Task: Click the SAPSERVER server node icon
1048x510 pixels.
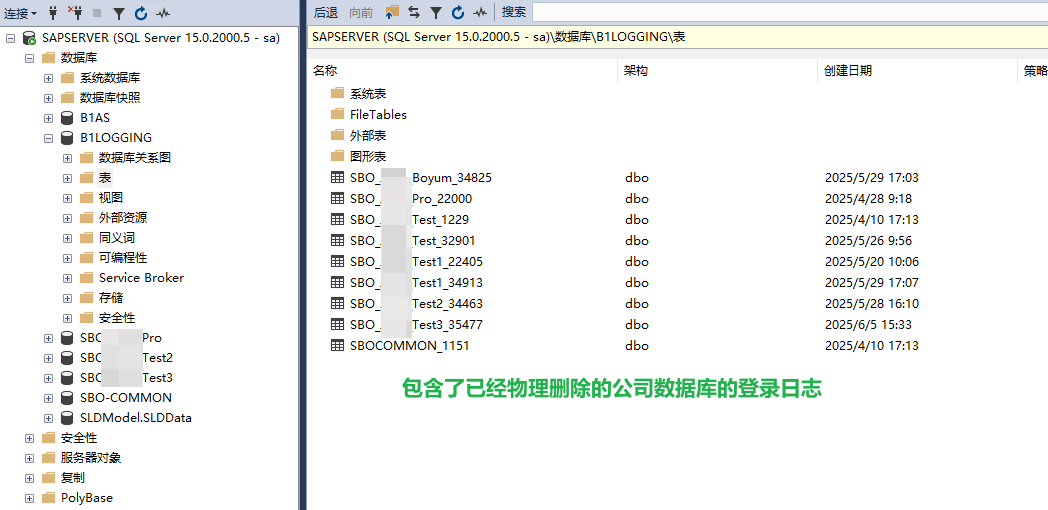Action: 29,38
